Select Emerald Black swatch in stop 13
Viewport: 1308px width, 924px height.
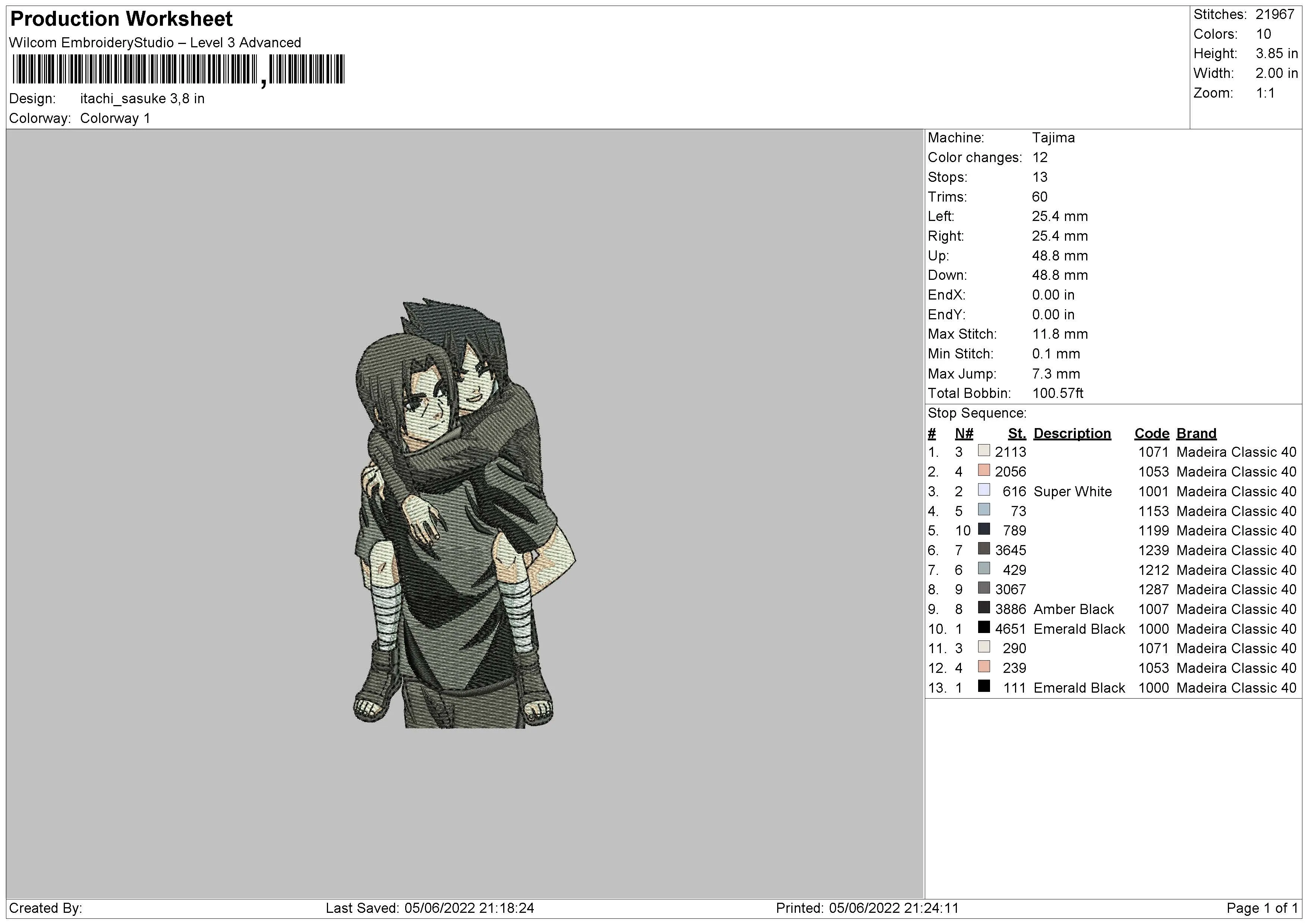pyautogui.click(x=984, y=687)
